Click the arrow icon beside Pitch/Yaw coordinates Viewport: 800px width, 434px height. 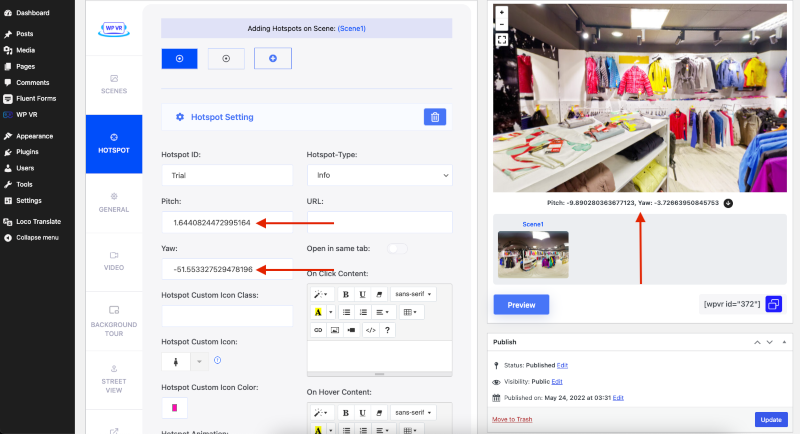pyautogui.click(x=728, y=203)
